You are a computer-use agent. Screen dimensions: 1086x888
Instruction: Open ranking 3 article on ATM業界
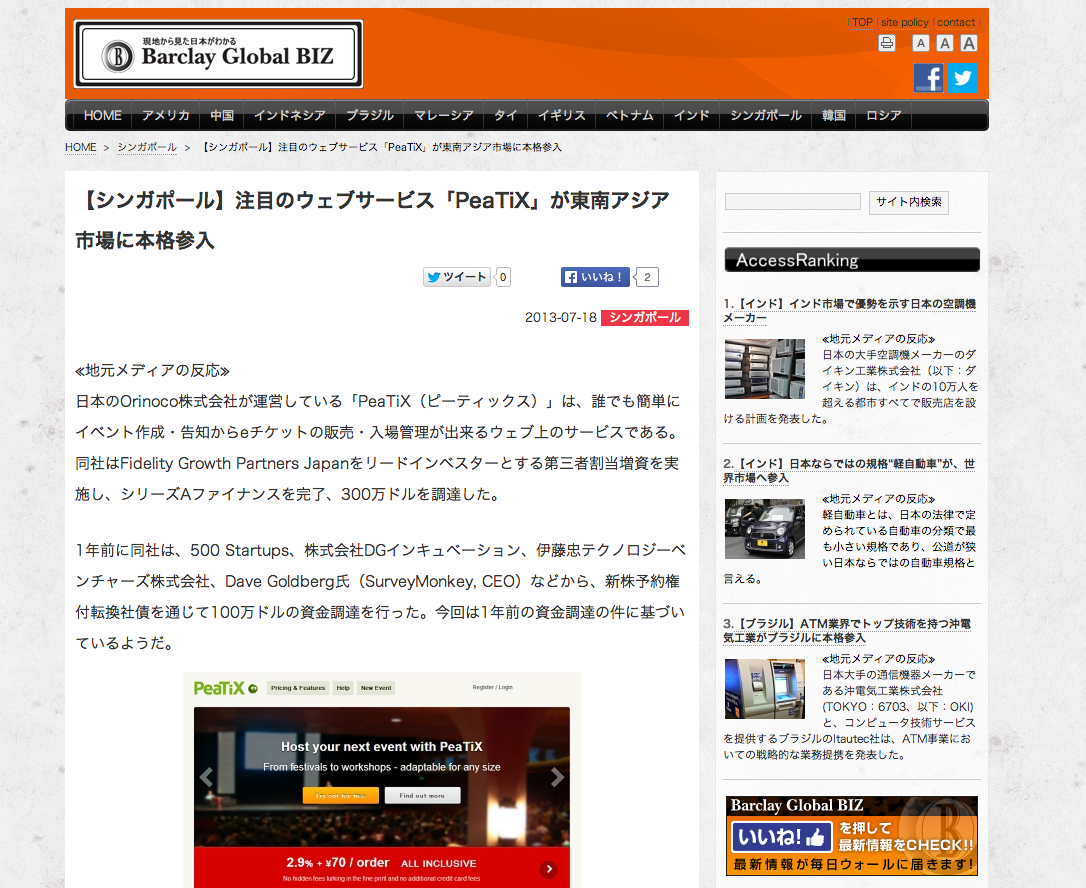[847, 630]
